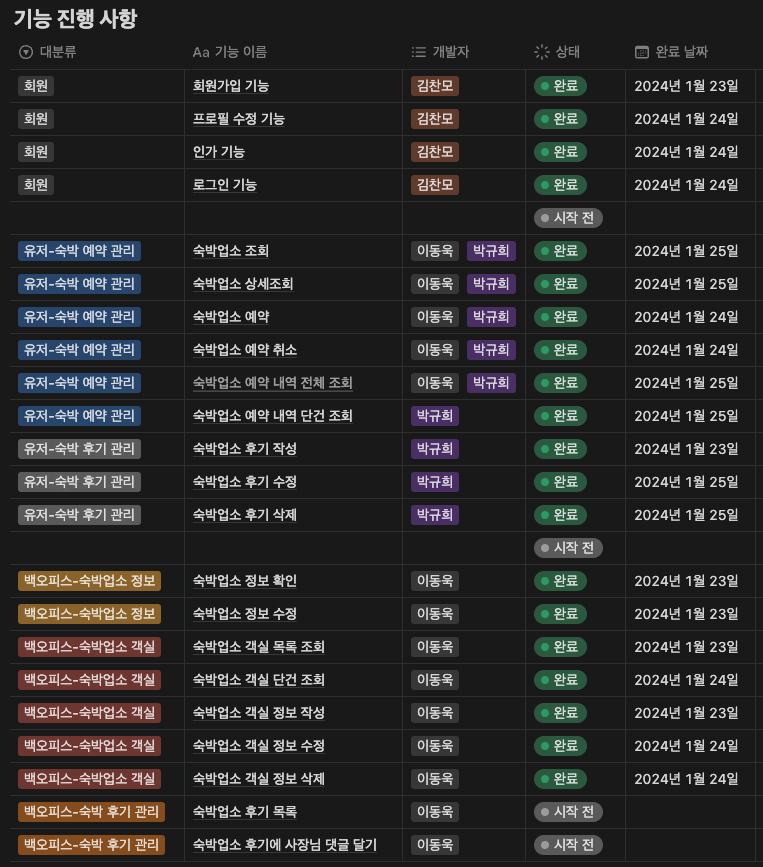Open the 회원가입 기능 page

(231, 86)
